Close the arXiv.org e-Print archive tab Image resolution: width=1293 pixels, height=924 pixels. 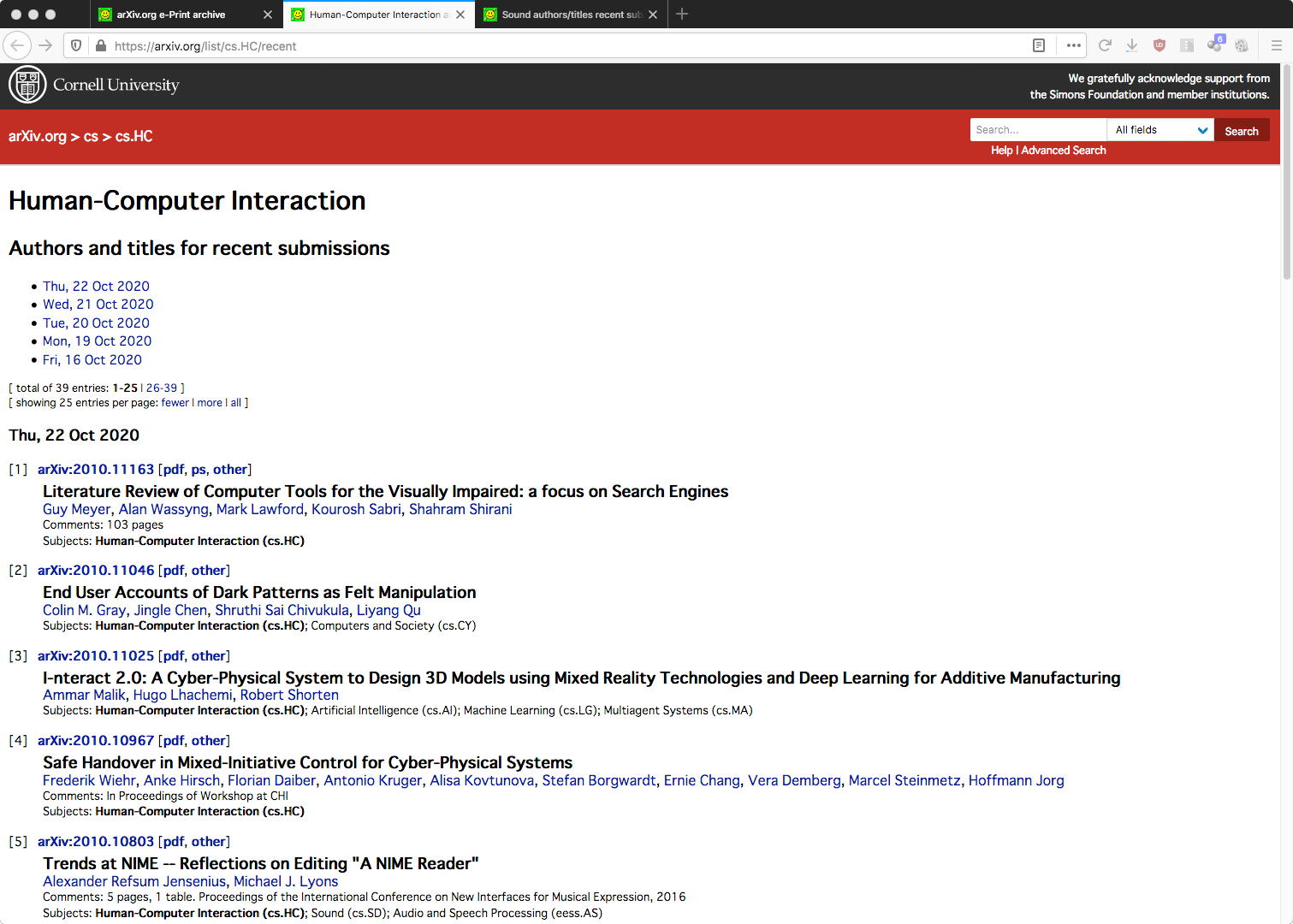point(267,15)
